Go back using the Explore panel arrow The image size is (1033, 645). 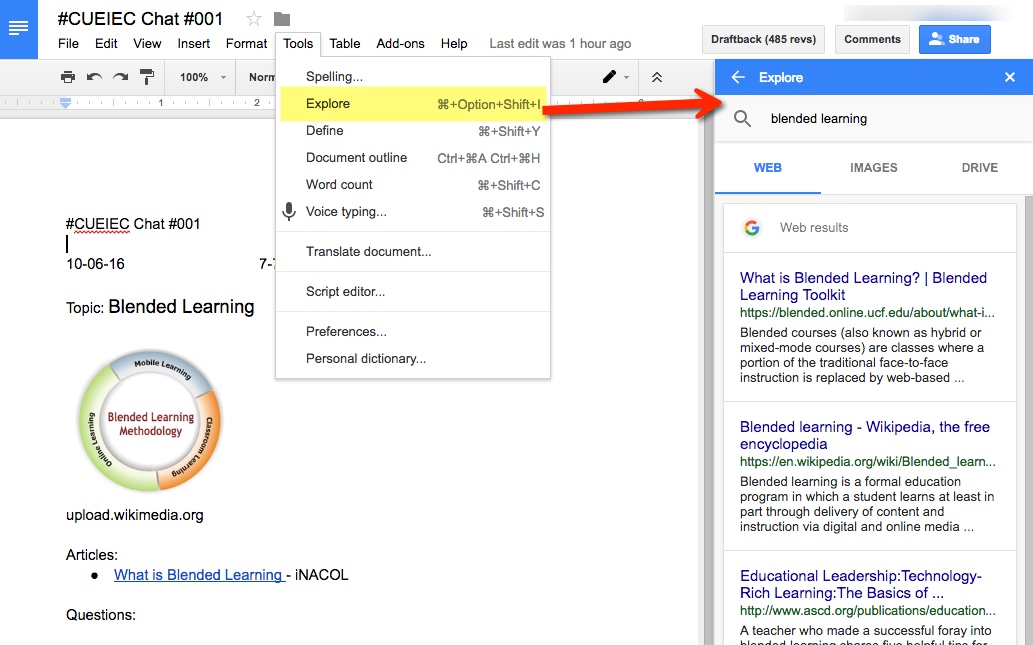pos(738,78)
